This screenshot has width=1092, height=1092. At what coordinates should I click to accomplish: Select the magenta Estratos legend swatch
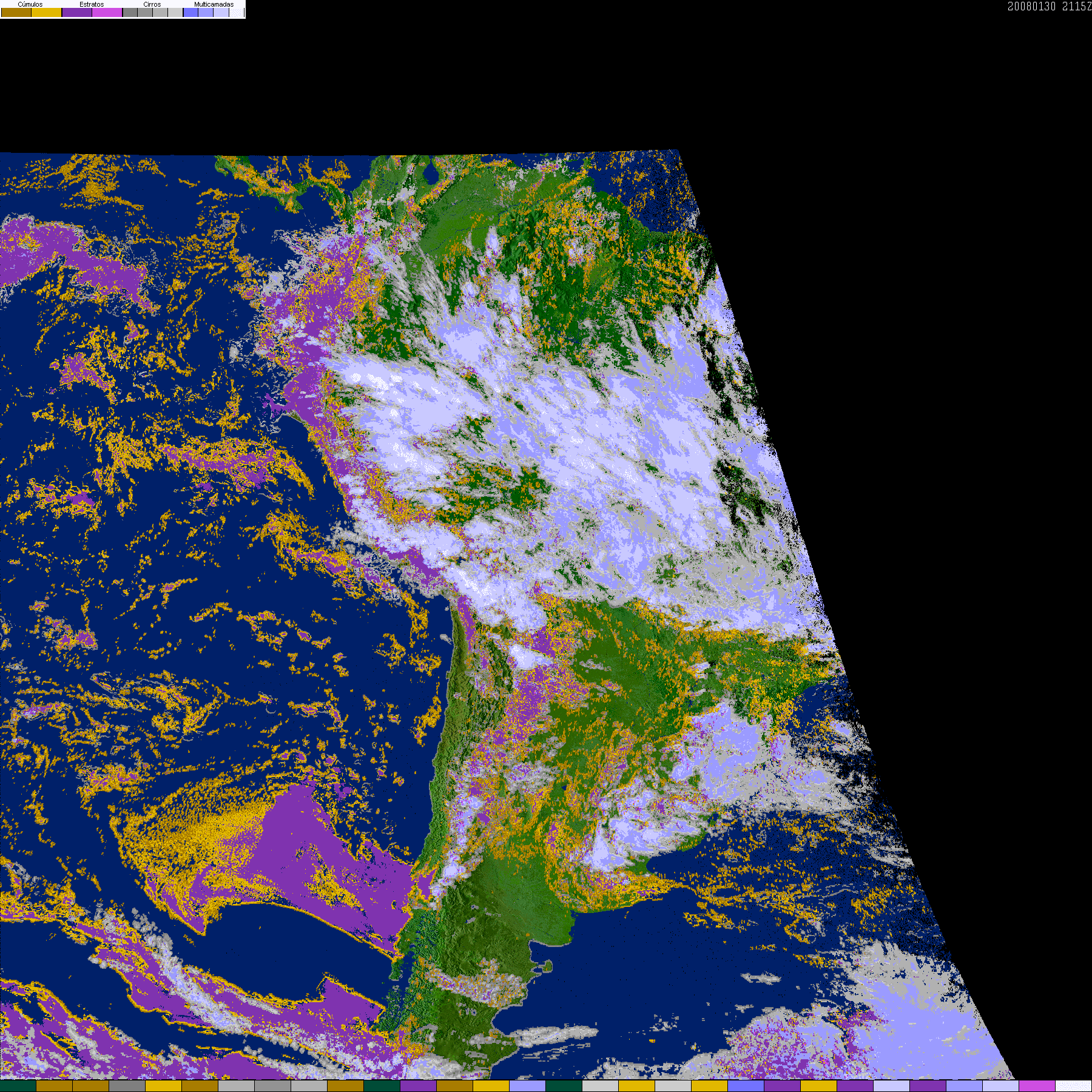point(107,12)
